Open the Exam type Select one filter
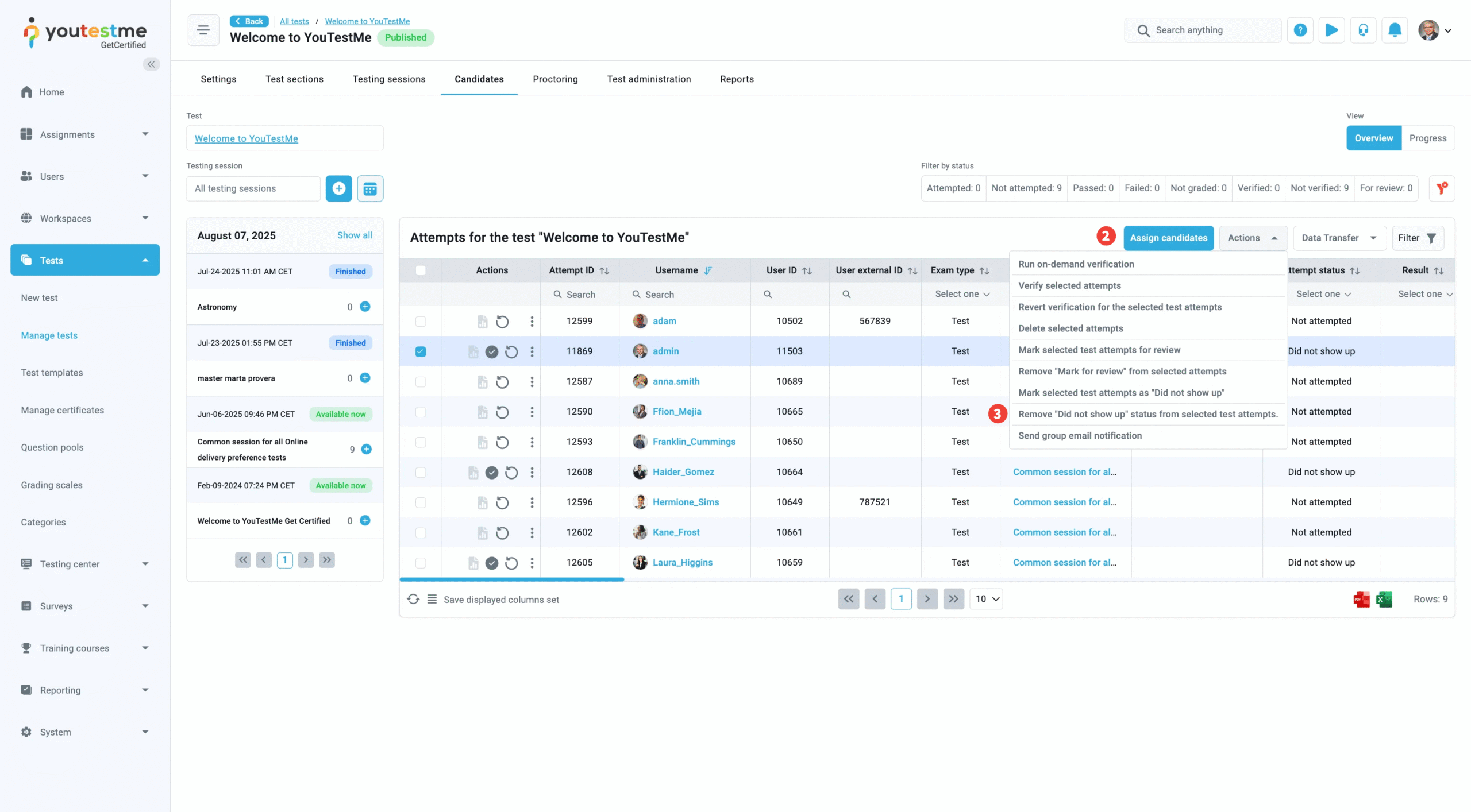The height and width of the screenshot is (812, 1471). [x=961, y=294]
